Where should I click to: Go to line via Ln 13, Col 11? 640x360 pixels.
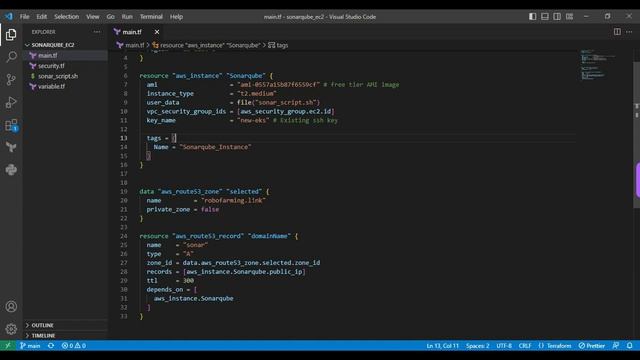[x=442, y=346]
